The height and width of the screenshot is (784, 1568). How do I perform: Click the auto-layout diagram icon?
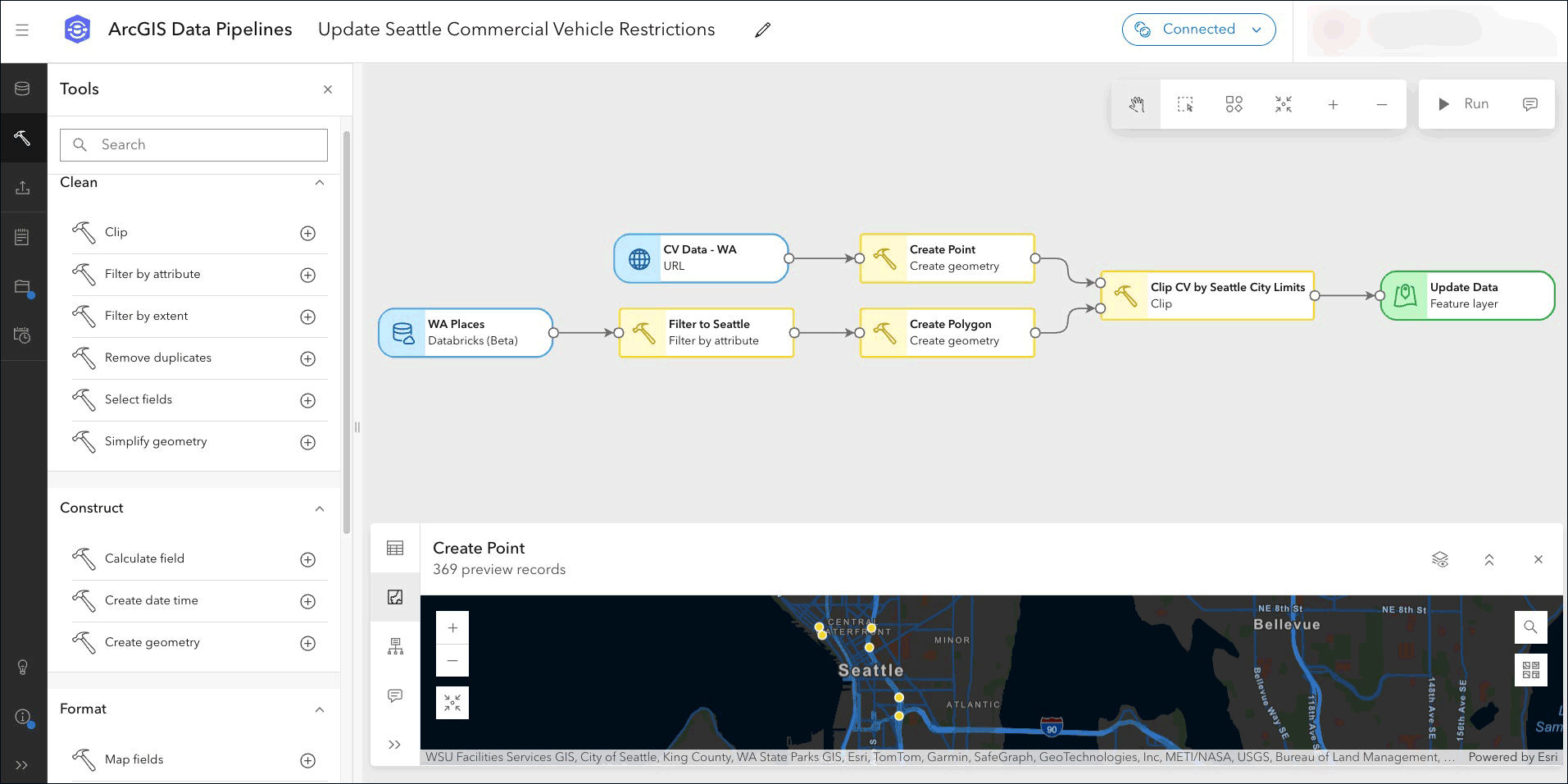coord(1234,104)
